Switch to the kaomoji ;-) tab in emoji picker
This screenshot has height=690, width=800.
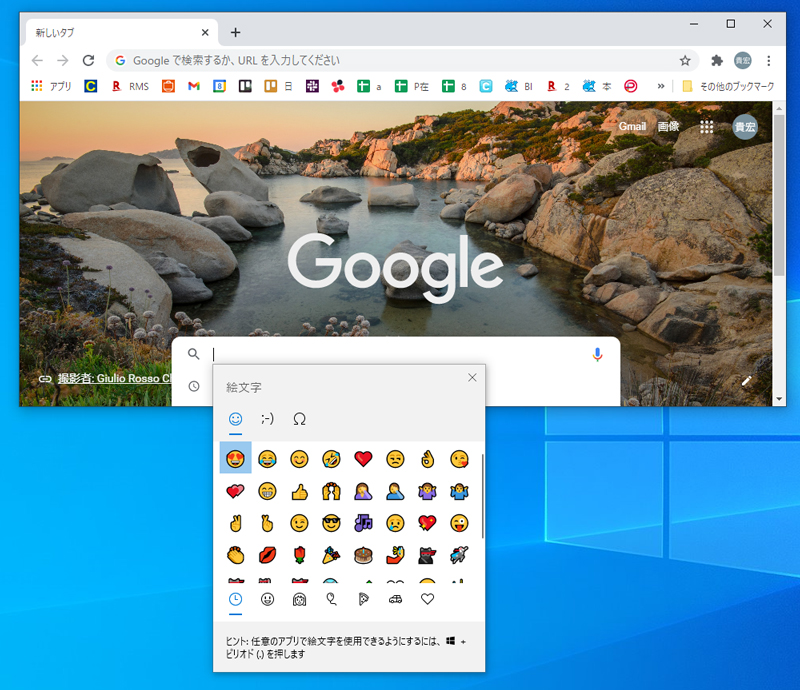tap(266, 420)
